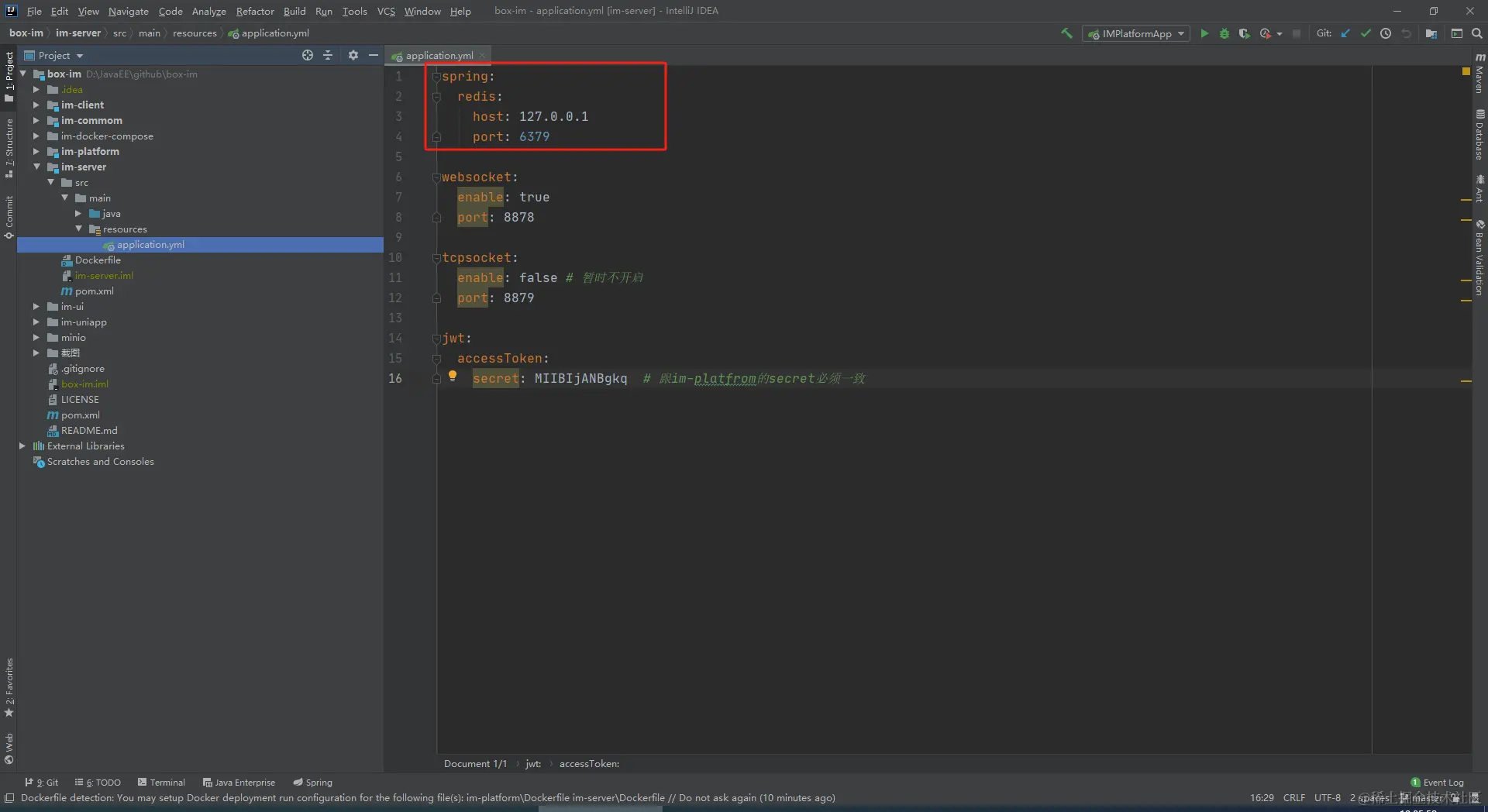Click the Git rollback undo icon
Screen dimensions: 1488x812
coord(1406,33)
